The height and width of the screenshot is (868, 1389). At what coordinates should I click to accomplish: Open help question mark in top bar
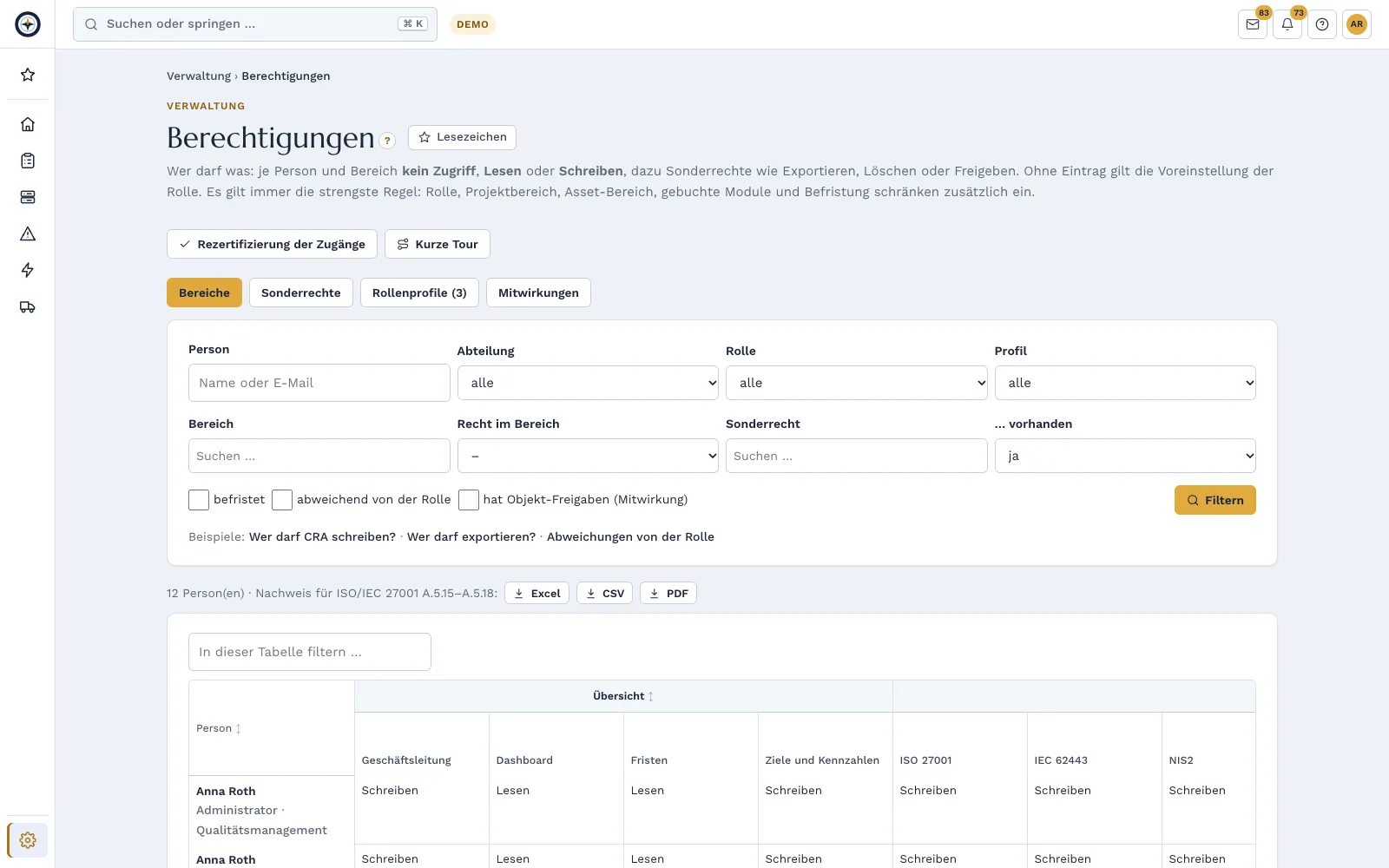coord(1322,24)
